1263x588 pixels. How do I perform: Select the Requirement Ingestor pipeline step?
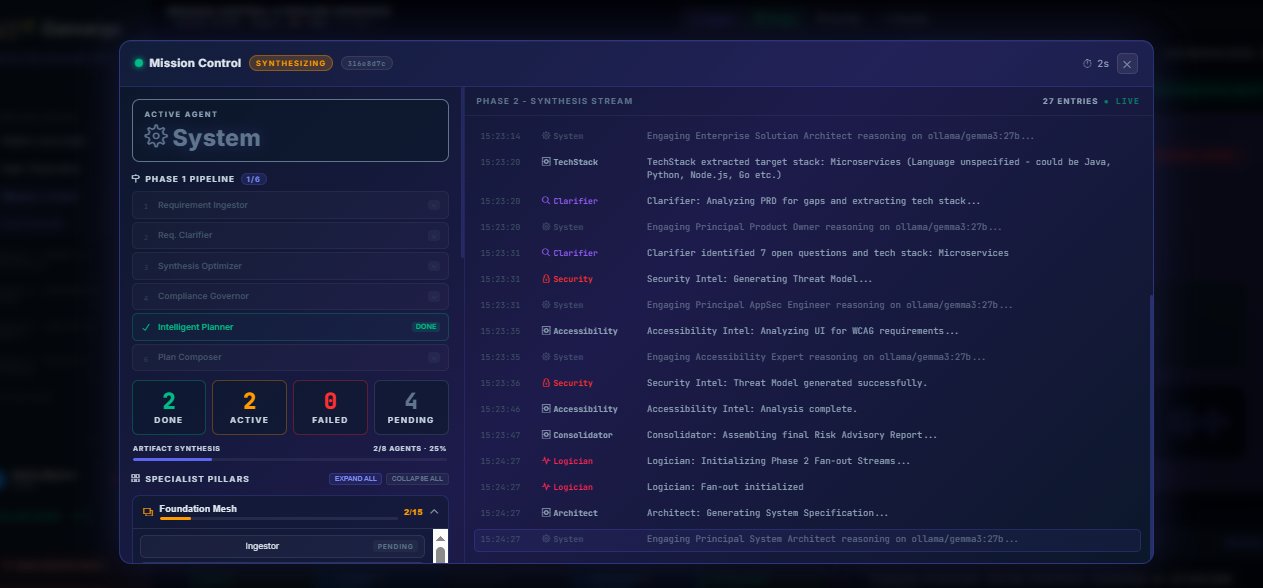point(290,205)
